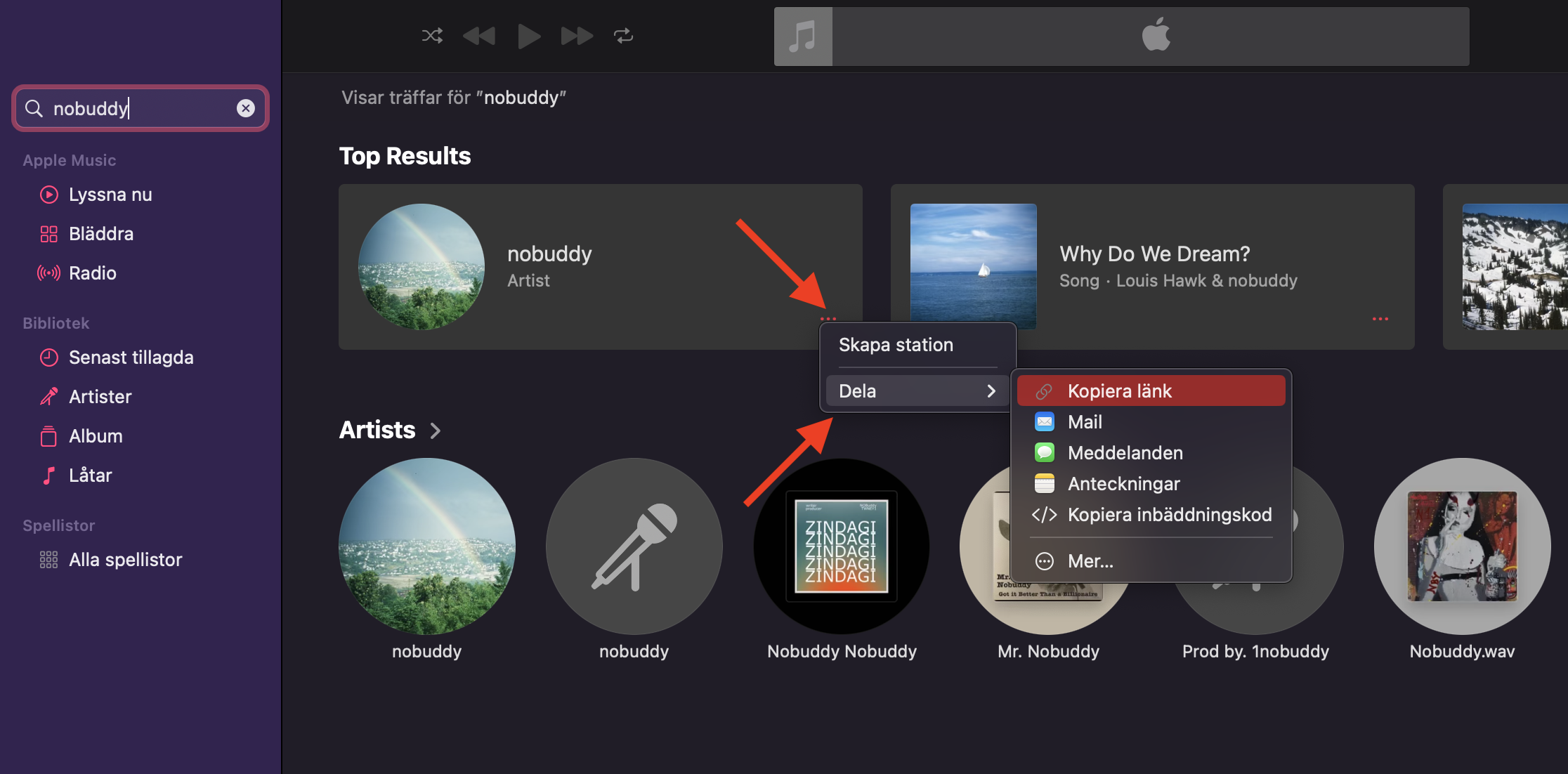The width and height of the screenshot is (1568, 774).
Task: Click the Lyssna nu play-circle icon
Action: [48, 195]
